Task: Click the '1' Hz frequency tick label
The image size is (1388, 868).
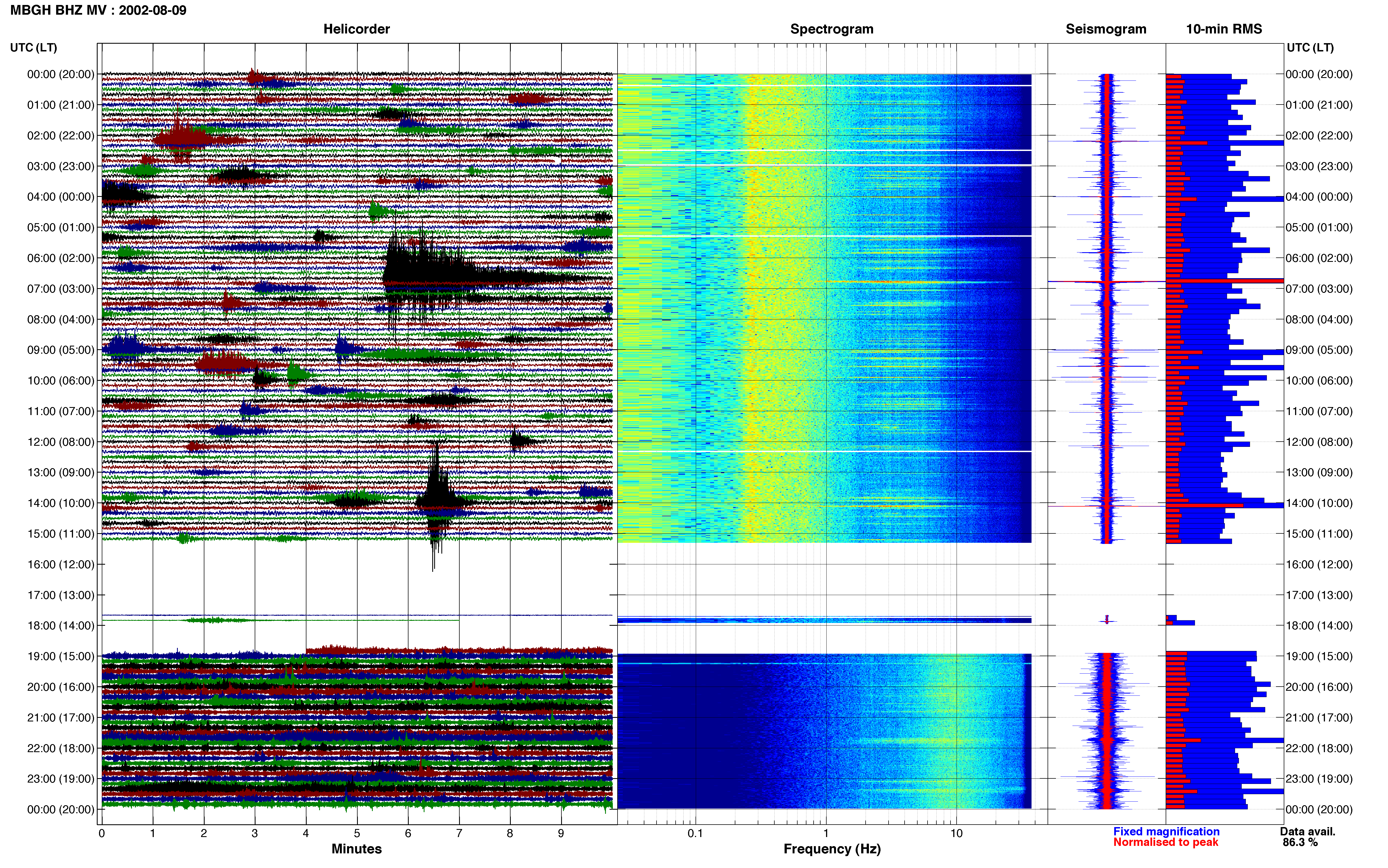Action: point(826,833)
